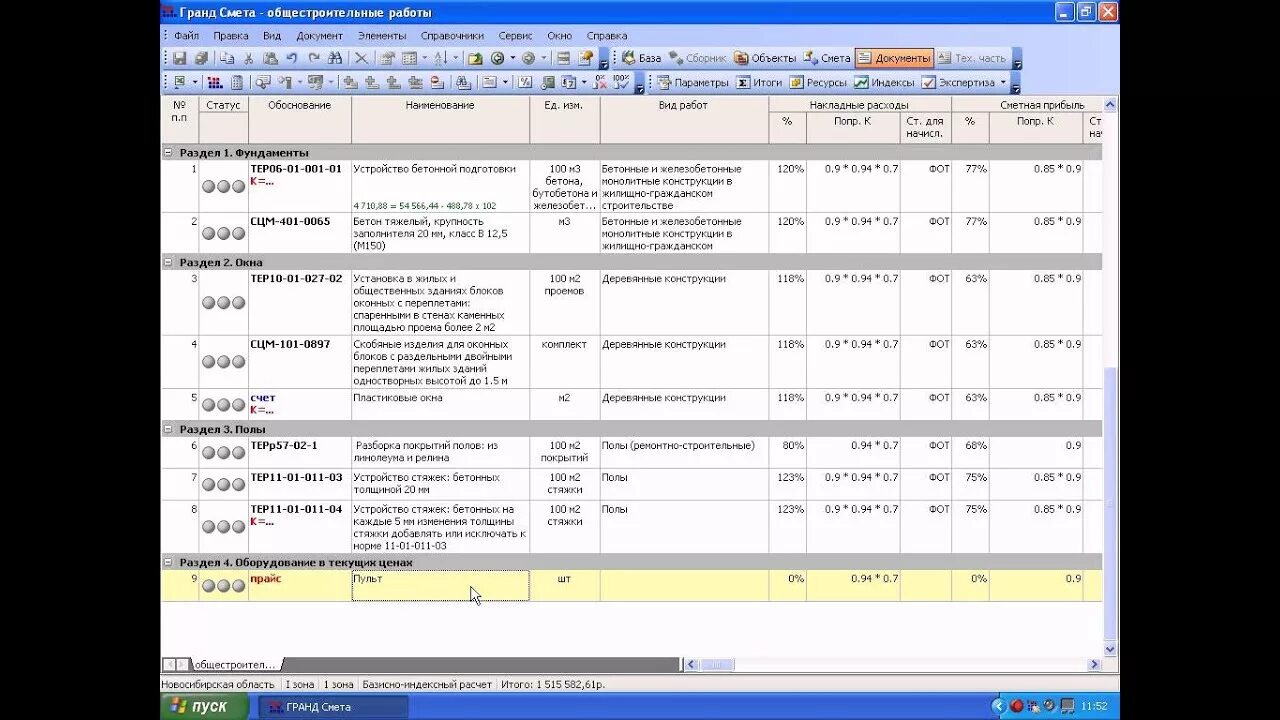Click the Save diskette icon
Viewport: 1280px width, 720px height.
point(179,58)
